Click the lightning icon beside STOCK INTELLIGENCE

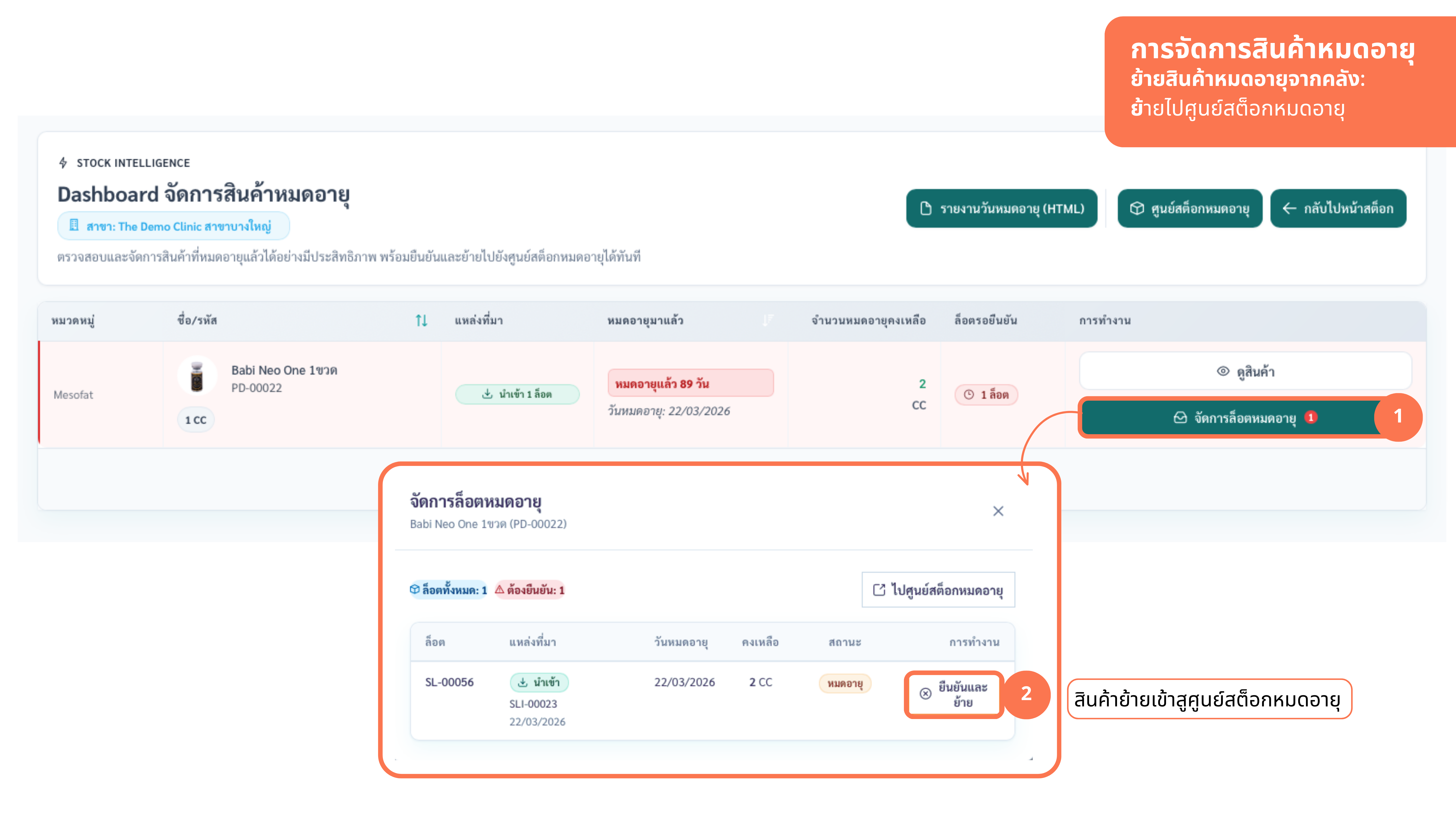coord(63,163)
